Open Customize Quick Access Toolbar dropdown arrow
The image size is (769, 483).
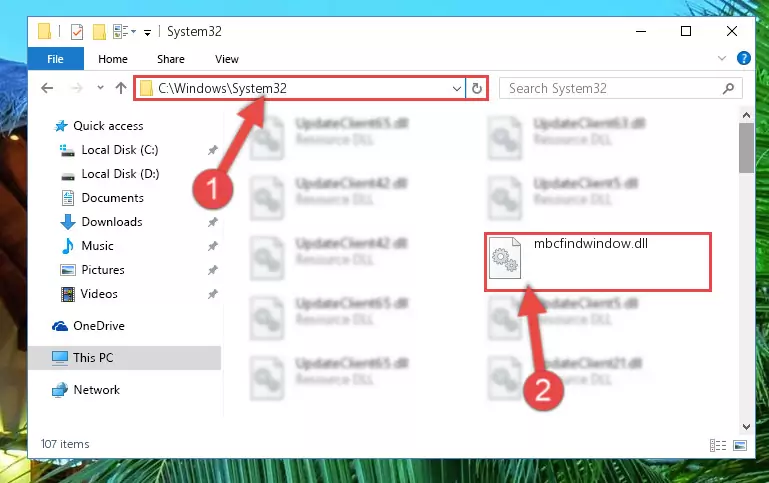[147, 33]
